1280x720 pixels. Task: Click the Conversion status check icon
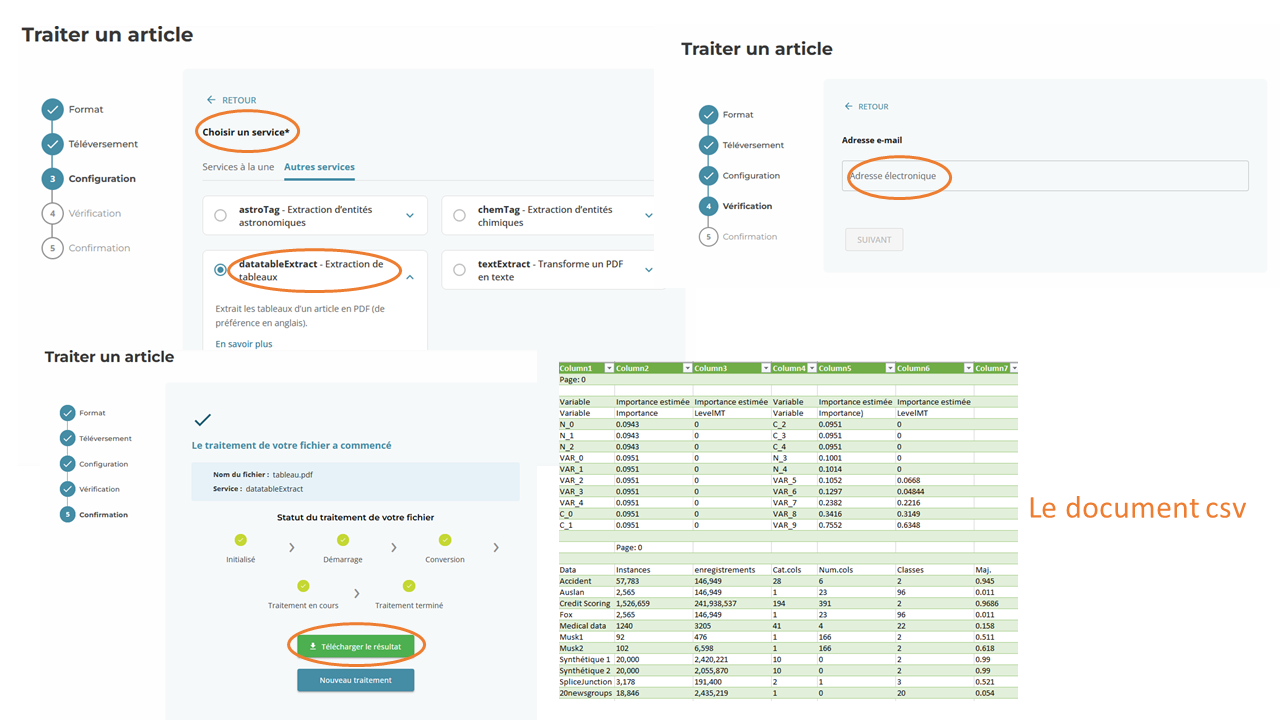445,541
